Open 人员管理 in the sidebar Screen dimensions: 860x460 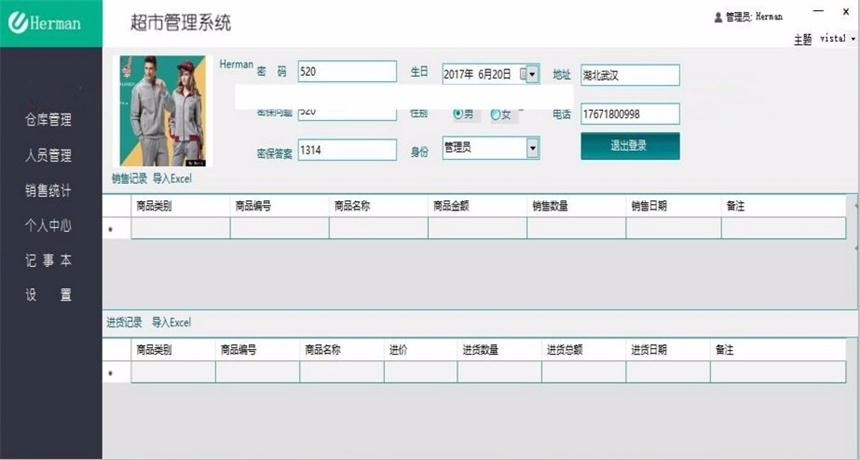48,155
